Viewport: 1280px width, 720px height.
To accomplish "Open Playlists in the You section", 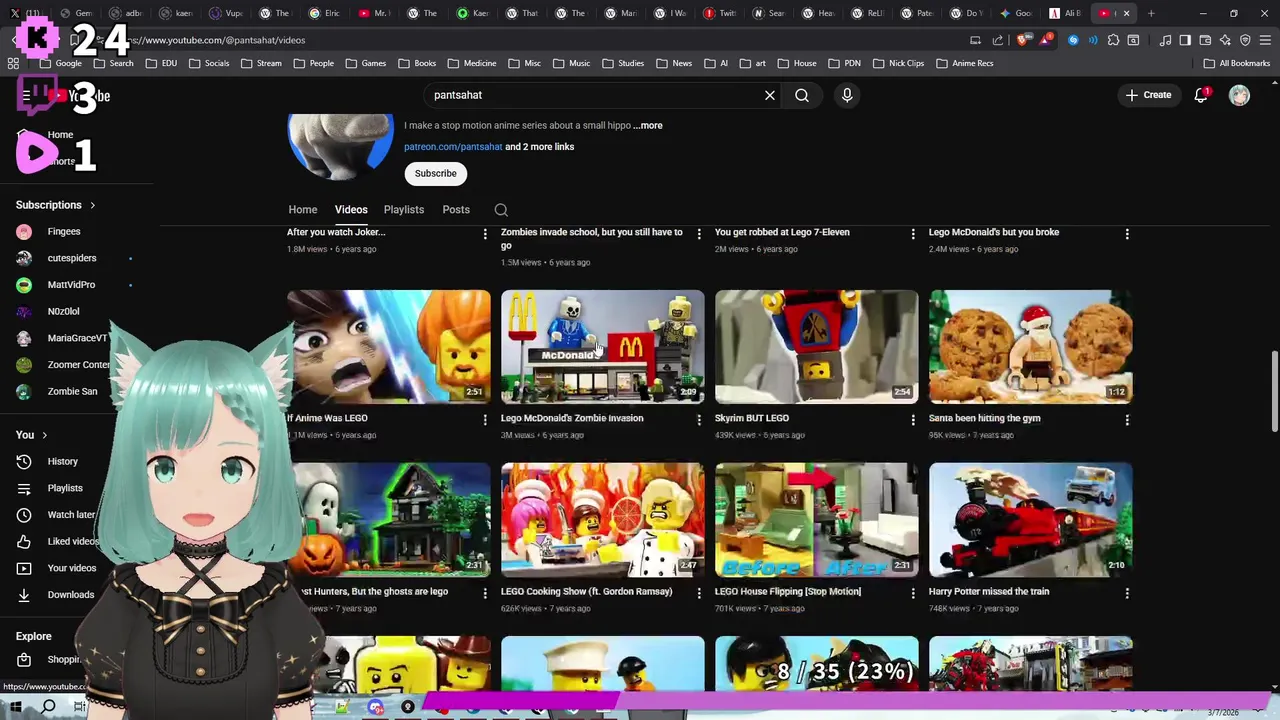I will point(65,488).
